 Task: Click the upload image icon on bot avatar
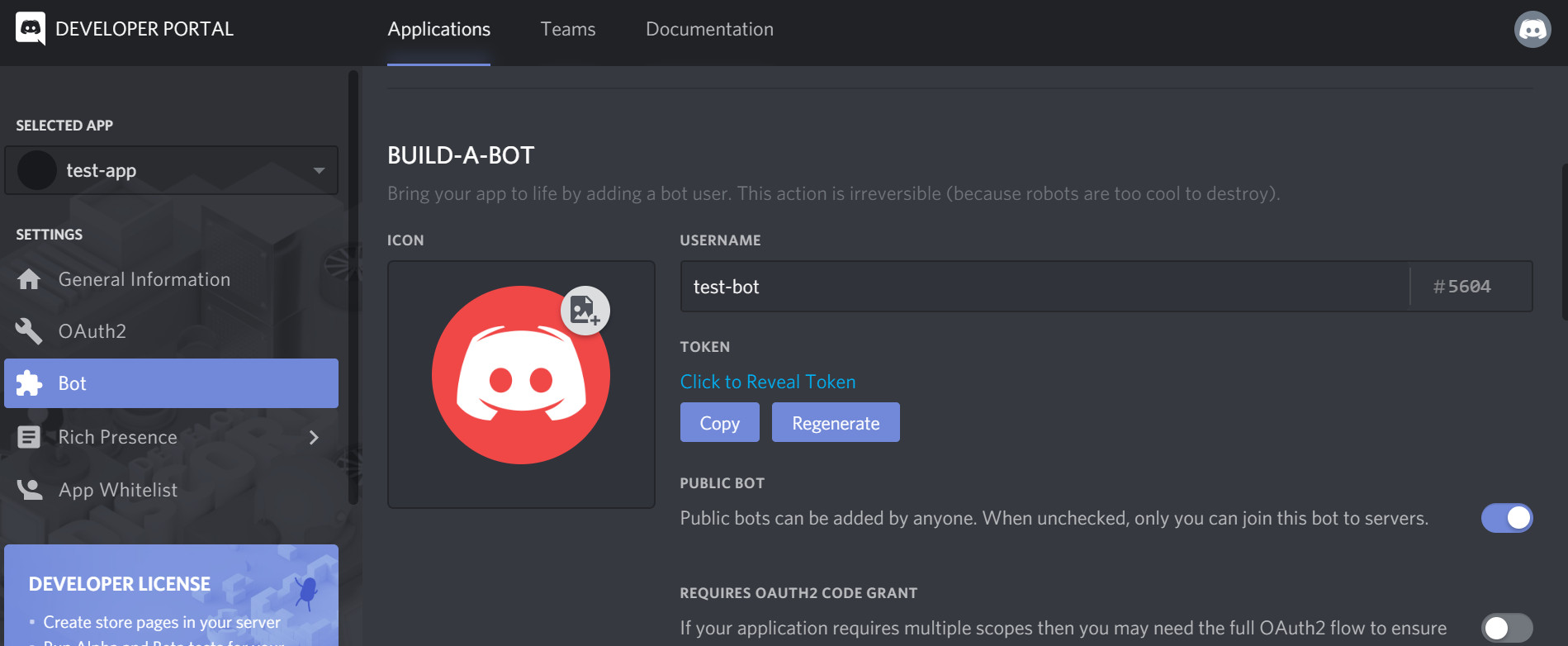tap(585, 311)
